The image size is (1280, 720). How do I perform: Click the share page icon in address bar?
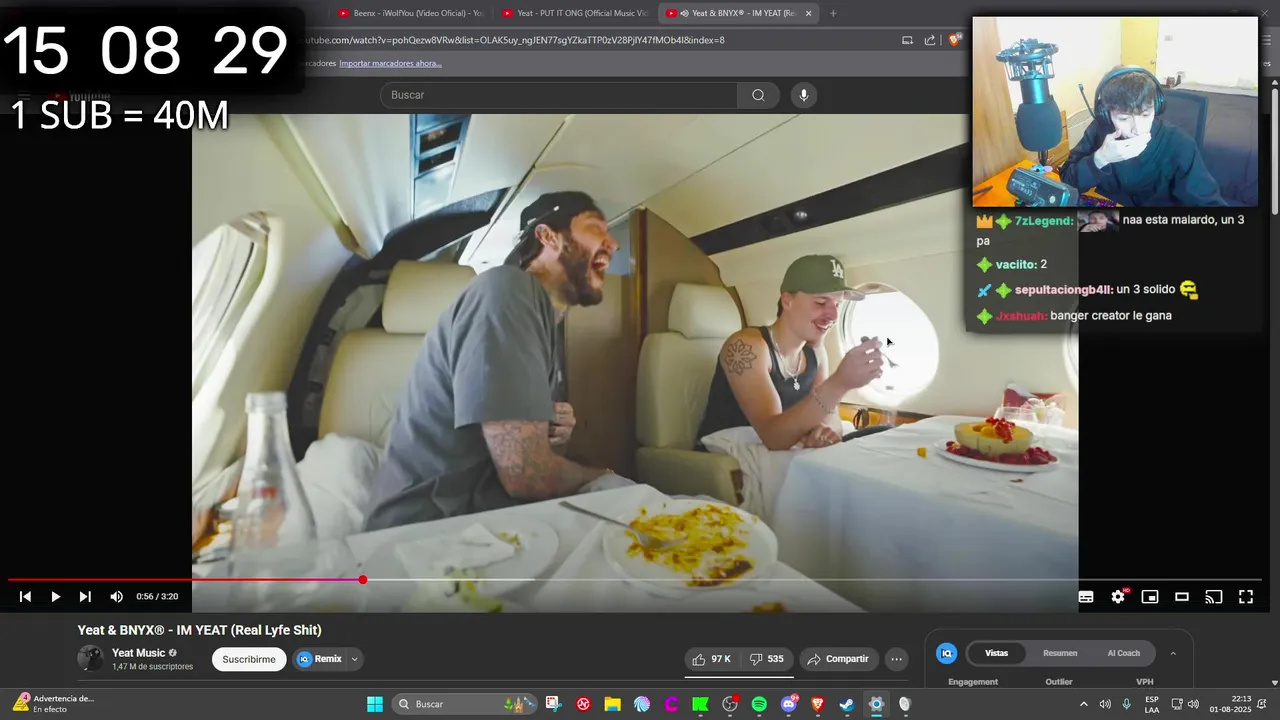click(x=930, y=40)
